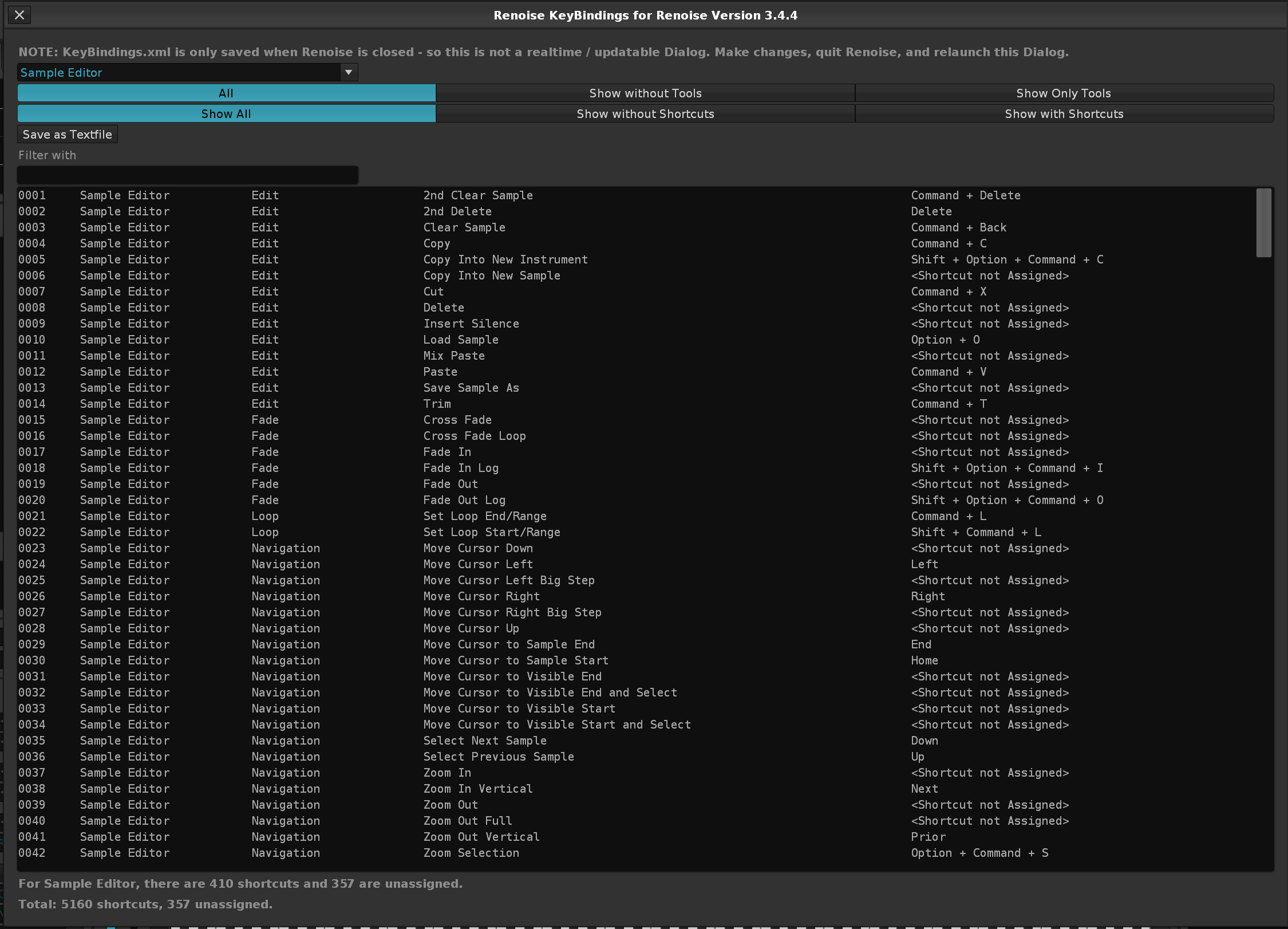Select the Copy Into New Instrument row
Viewport: 1288px width, 929px height.
(505, 259)
